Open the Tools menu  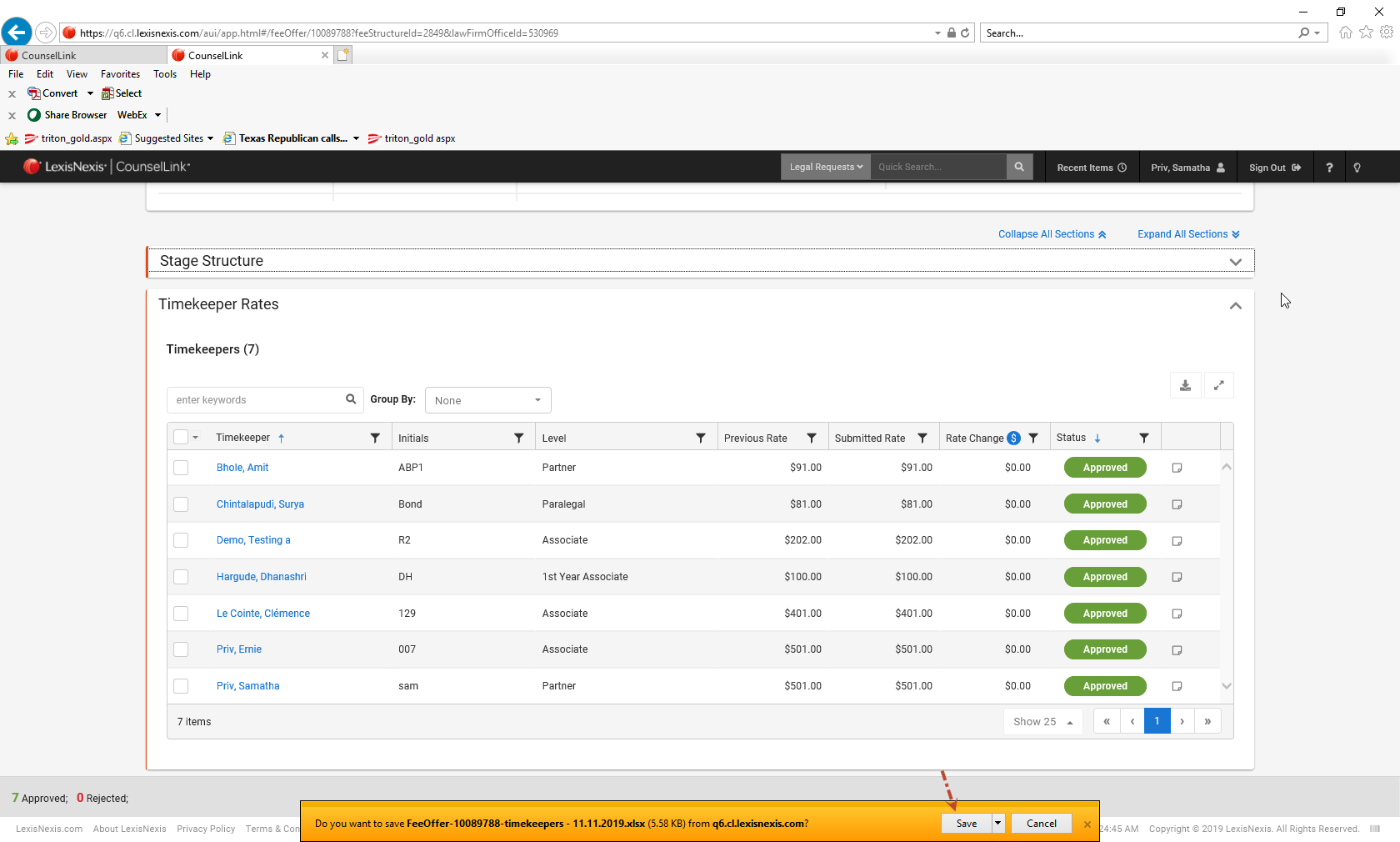click(x=165, y=74)
